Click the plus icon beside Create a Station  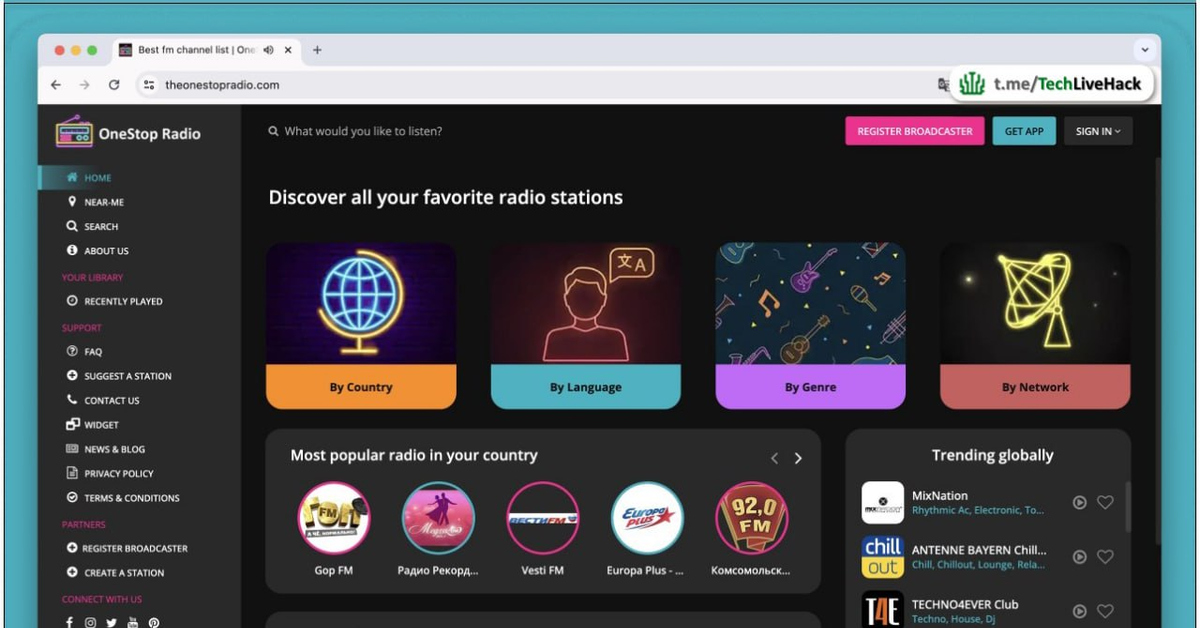tap(72, 573)
